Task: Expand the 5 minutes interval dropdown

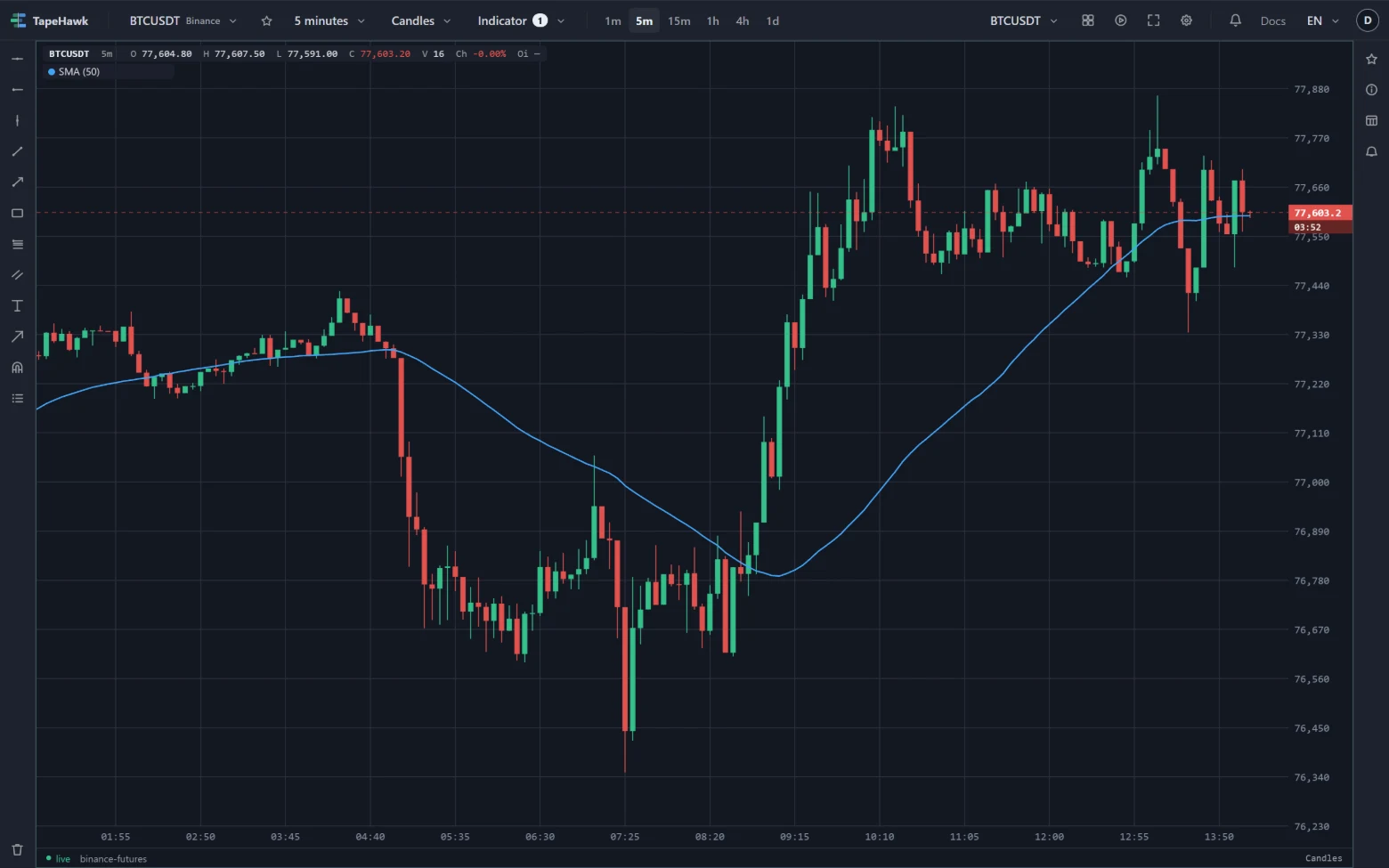Action: coord(329,20)
